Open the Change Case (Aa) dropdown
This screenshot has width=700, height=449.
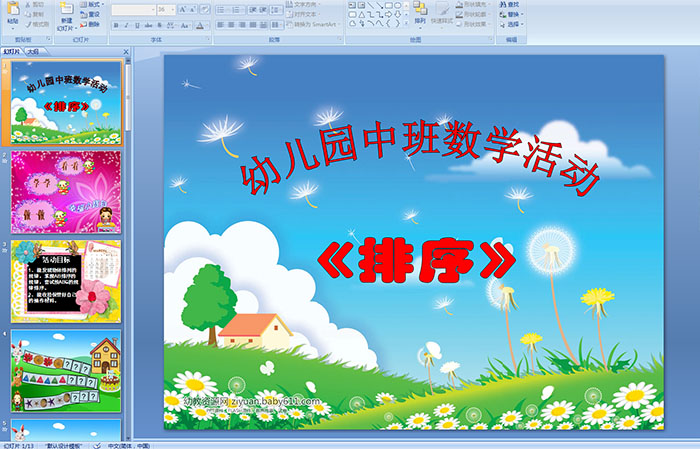coord(185,25)
